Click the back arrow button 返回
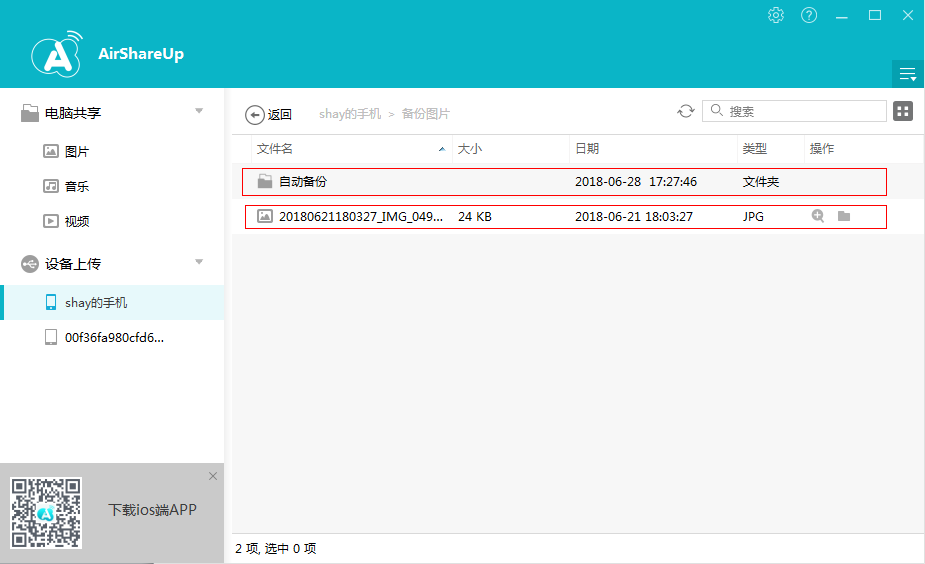Image resolution: width=925 pixels, height=564 pixels. click(x=268, y=114)
